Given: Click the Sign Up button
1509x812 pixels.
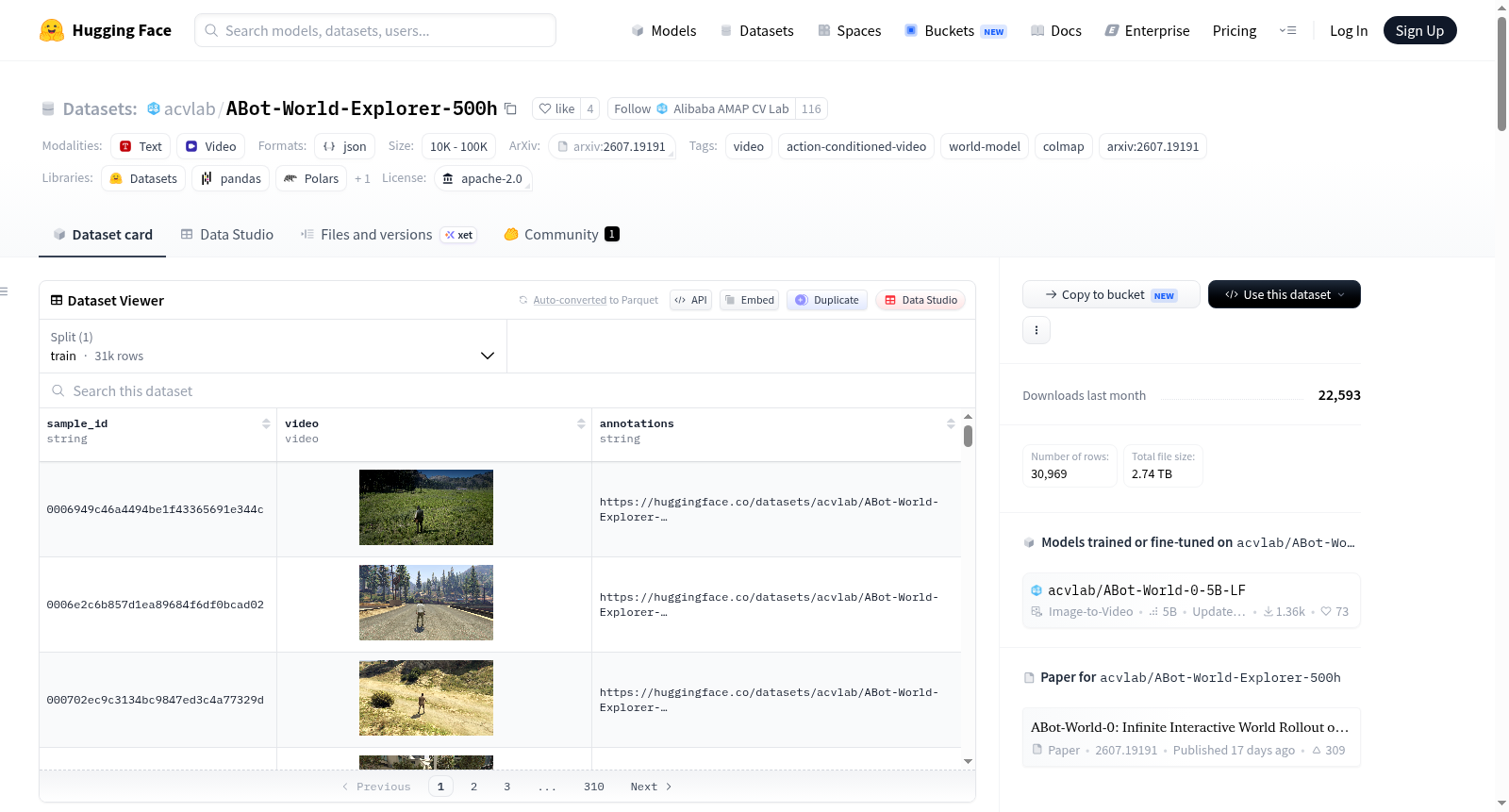Looking at the screenshot, I should (1419, 30).
